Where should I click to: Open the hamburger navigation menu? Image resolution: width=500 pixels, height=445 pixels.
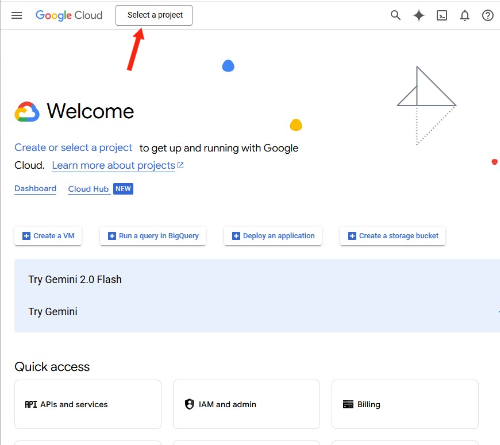(x=17, y=15)
